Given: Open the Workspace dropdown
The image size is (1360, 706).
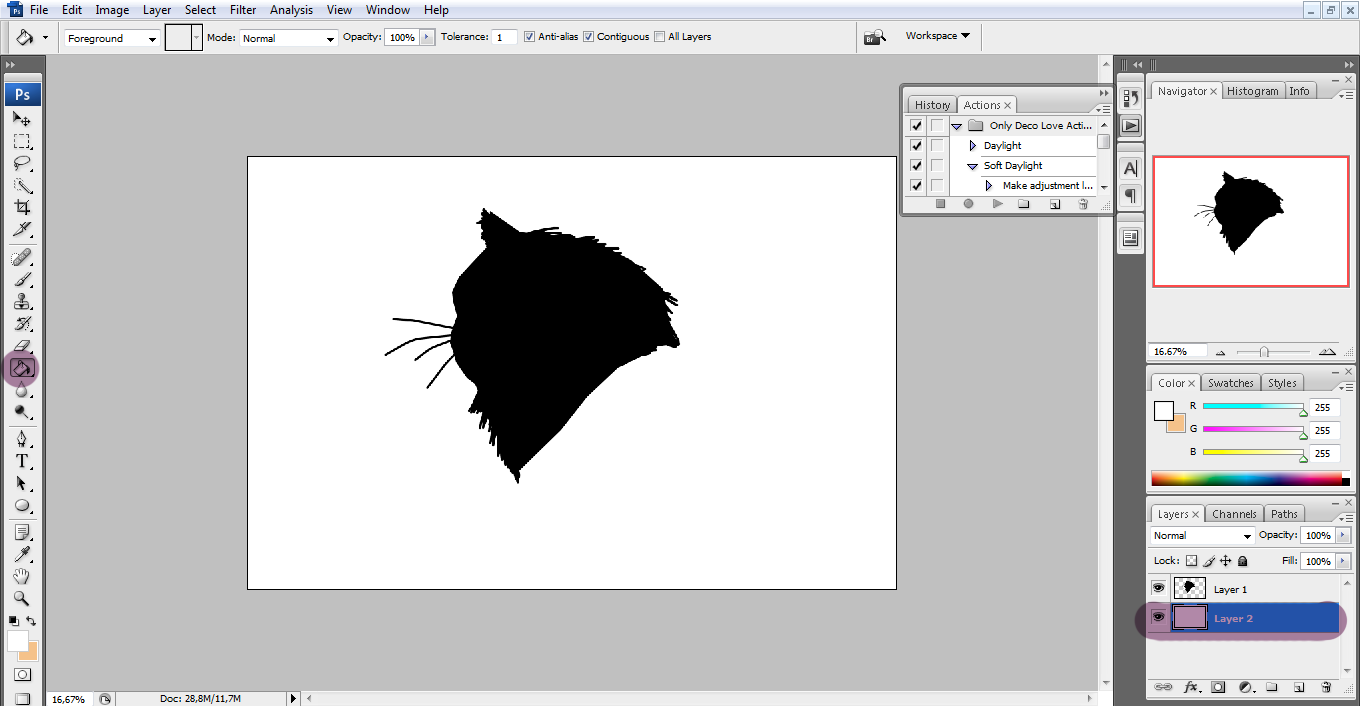Looking at the screenshot, I should click(937, 36).
